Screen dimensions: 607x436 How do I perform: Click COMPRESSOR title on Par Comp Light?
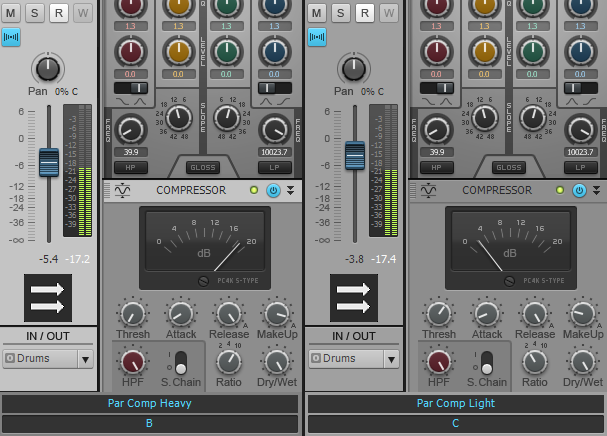pos(497,190)
